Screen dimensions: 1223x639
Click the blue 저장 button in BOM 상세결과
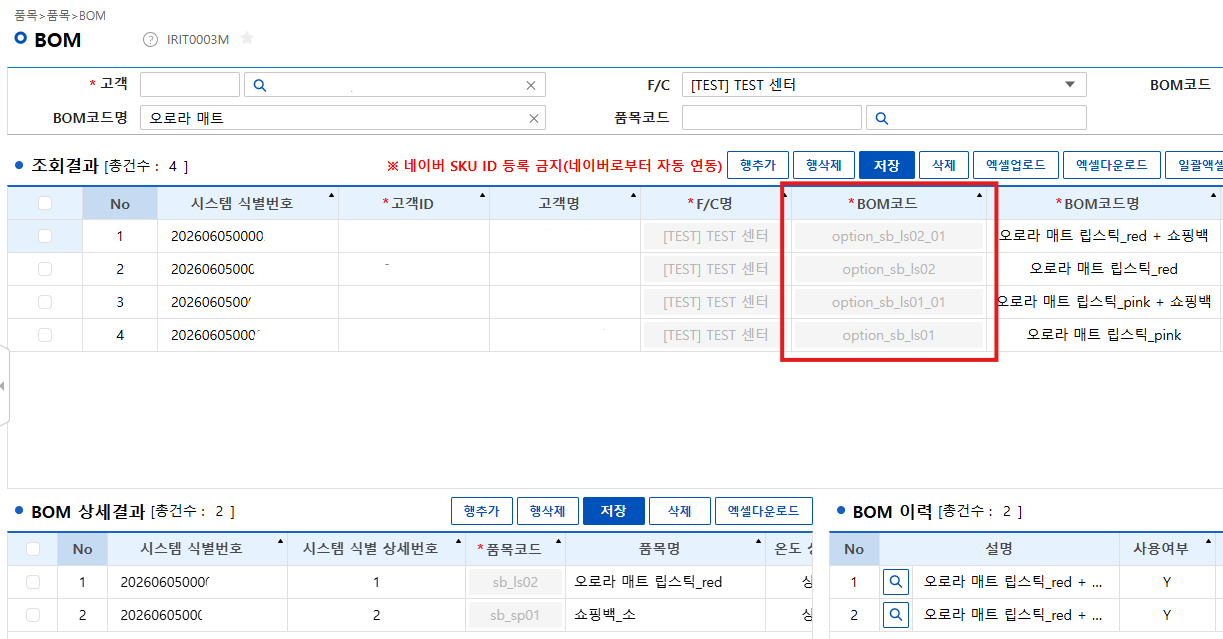[613, 511]
